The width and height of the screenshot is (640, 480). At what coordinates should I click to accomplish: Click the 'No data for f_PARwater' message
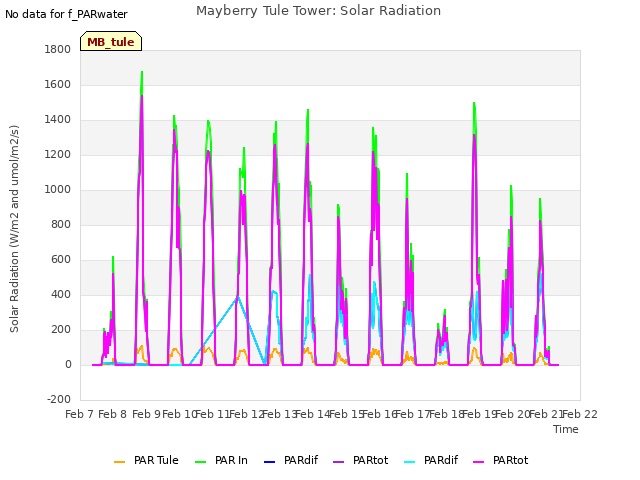pos(66,14)
